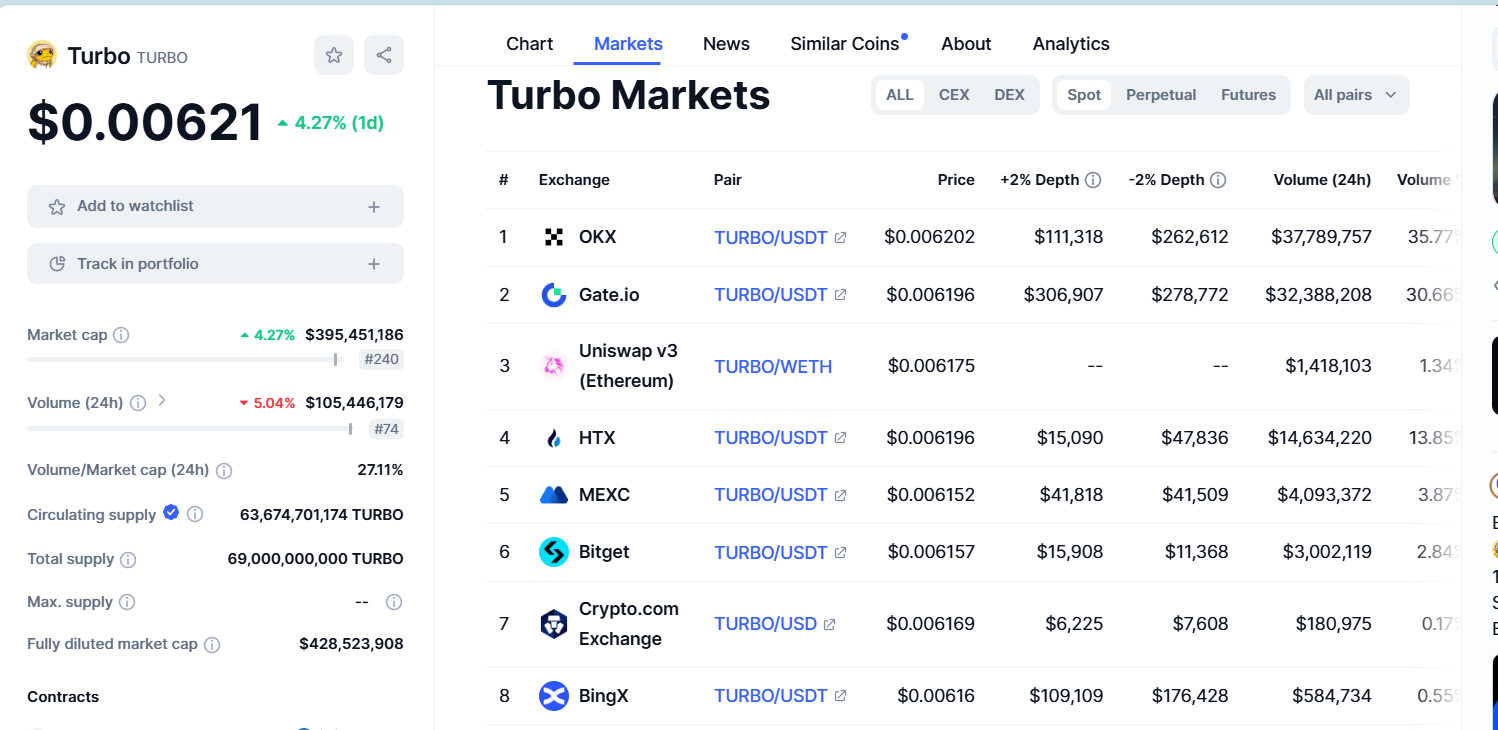Click the share icon beside Turbo title
The width and height of the screenshot is (1498, 730).
[384, 55]
